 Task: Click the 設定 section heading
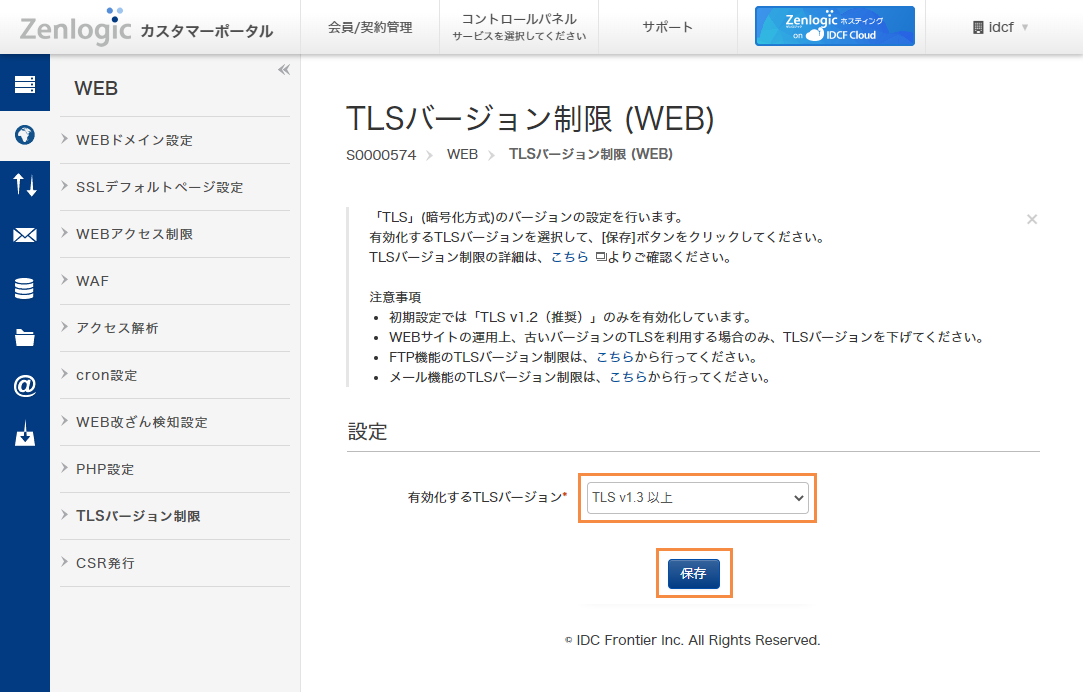[x=367, y=432]
